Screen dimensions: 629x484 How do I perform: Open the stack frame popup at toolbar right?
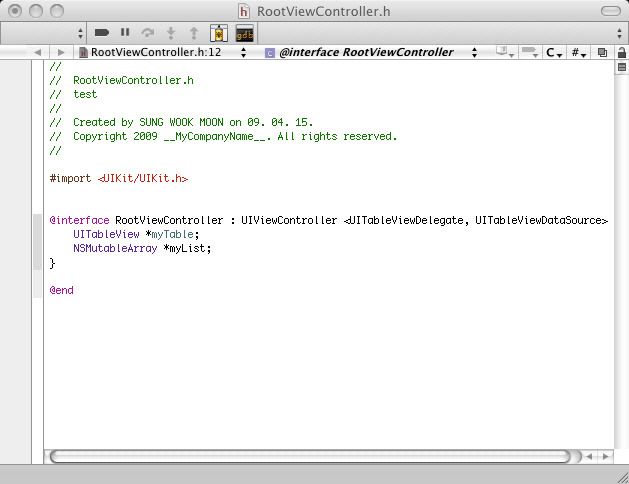tap(443, 33)
